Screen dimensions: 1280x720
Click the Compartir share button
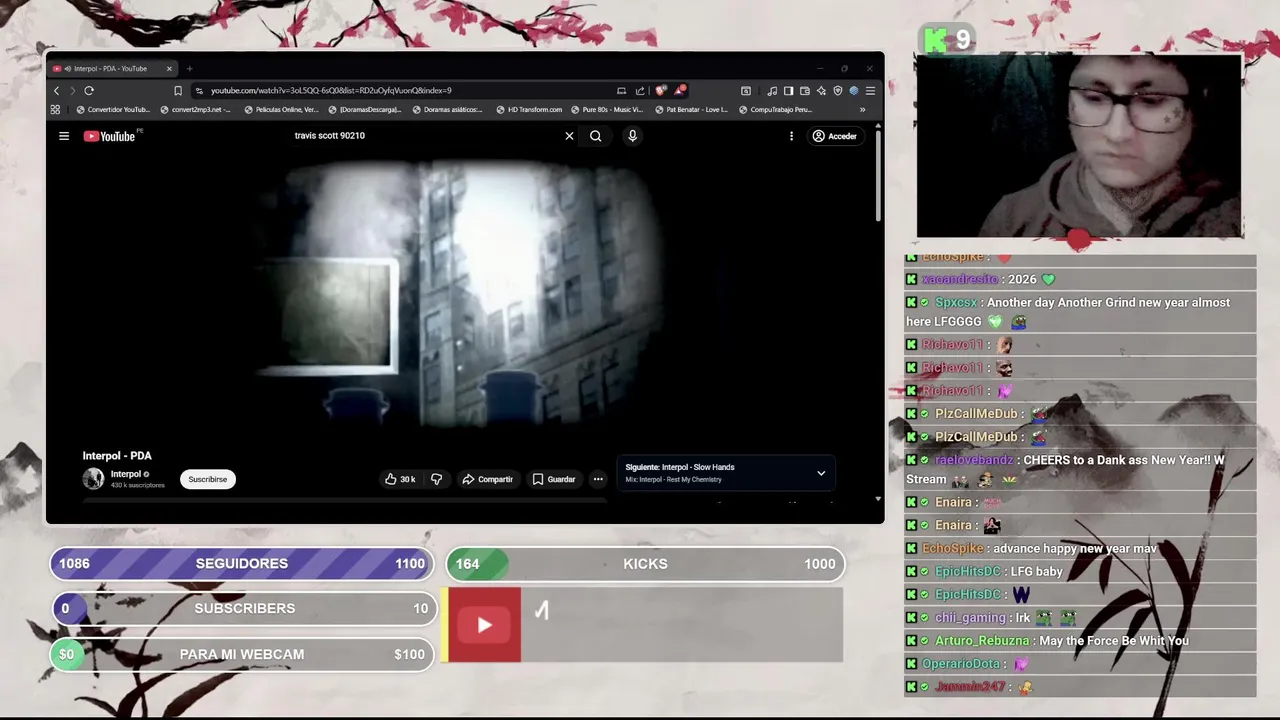coord(487,479)
